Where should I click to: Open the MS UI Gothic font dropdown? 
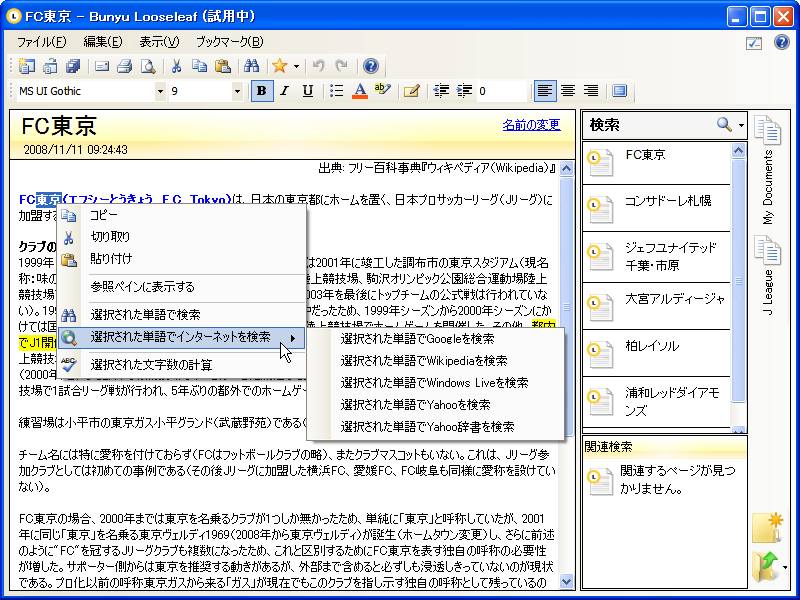(x=160, y=91)
